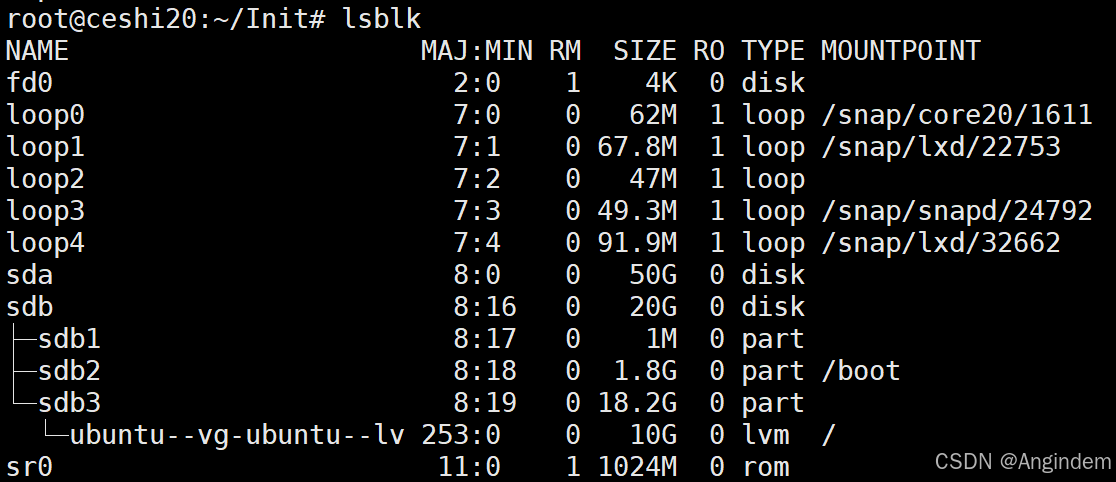This screenshot has width=1116, height=482.
Task: Select the loop2 device name
Action: coord(45,179)
